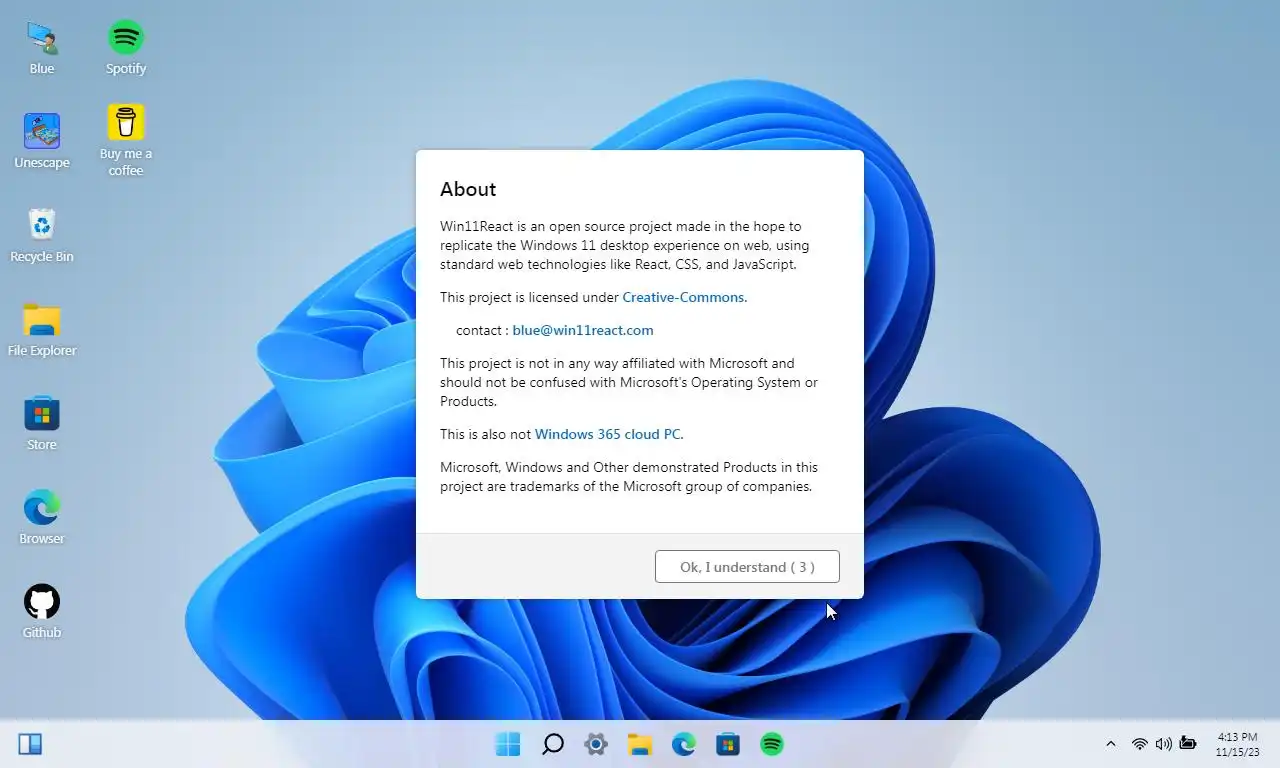Open the Windows 365 cloud PC link

[x=607, y=434]
